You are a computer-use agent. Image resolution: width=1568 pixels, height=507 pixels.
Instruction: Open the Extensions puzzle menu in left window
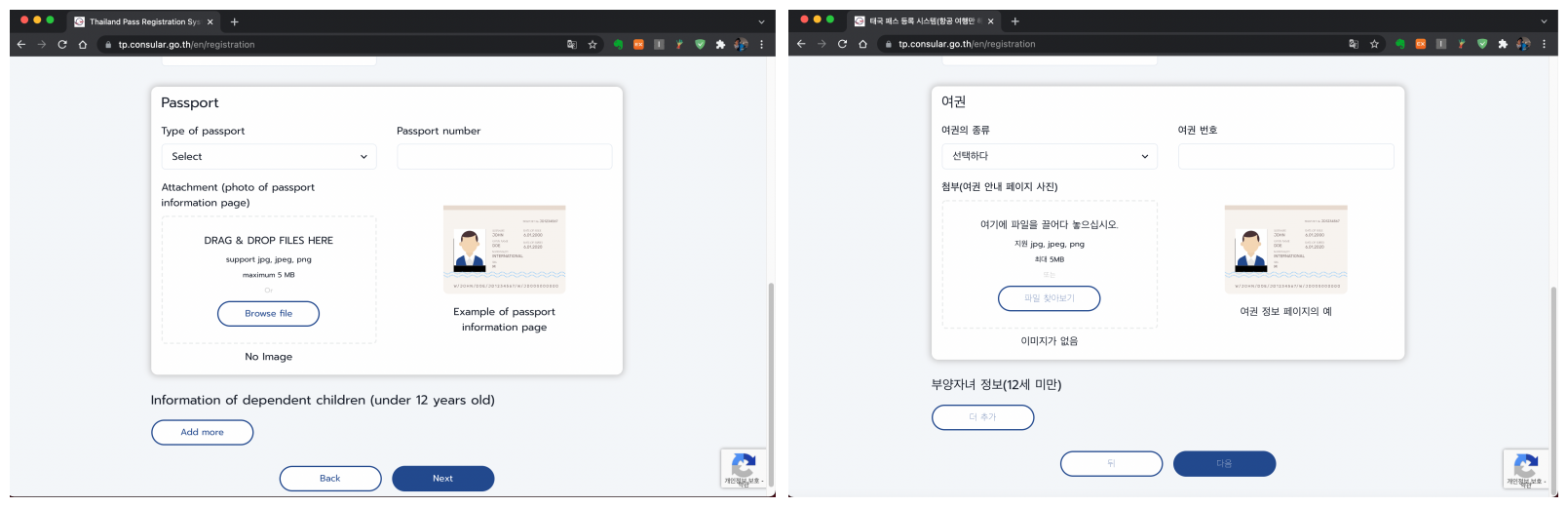pos(720,44)
